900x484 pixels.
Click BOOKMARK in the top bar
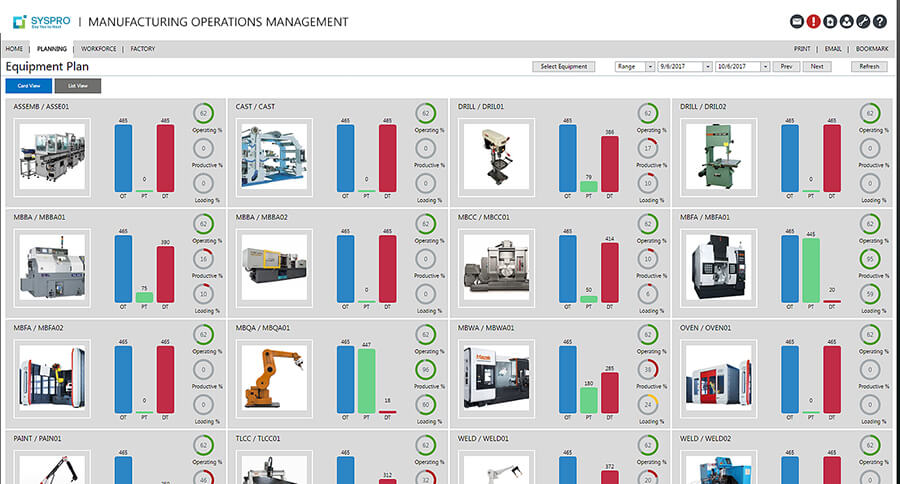click(872, 49)
